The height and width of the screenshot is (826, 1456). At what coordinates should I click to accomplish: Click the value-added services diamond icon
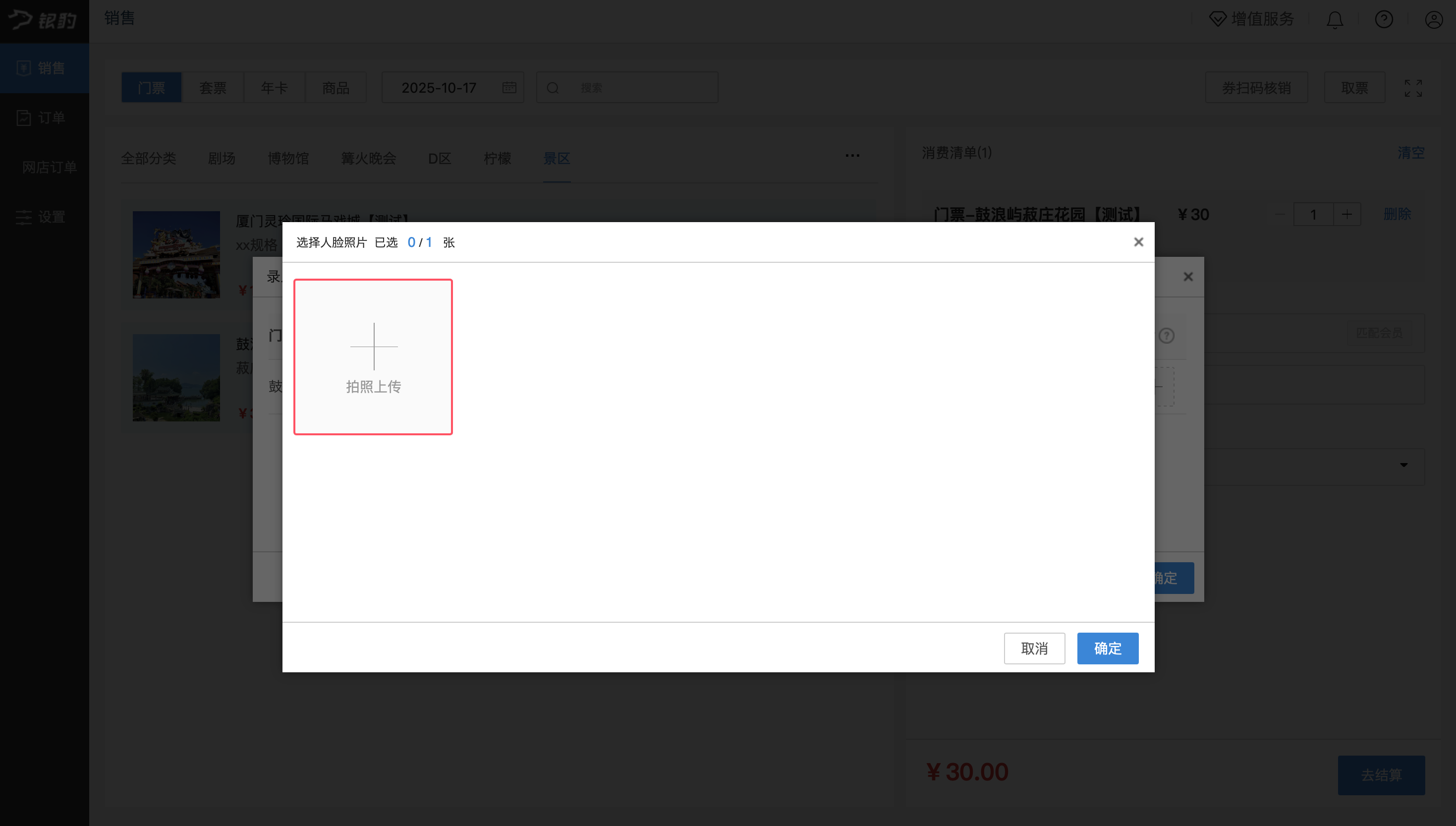pos(1217,19)
